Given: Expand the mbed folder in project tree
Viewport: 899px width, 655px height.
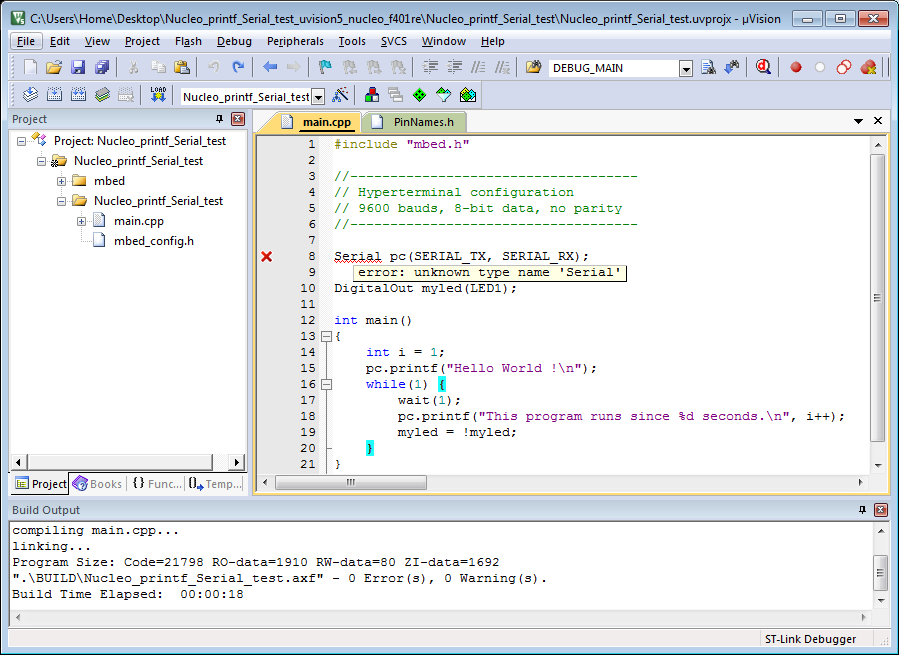Looking at the screenshot, I should point(62,181).
